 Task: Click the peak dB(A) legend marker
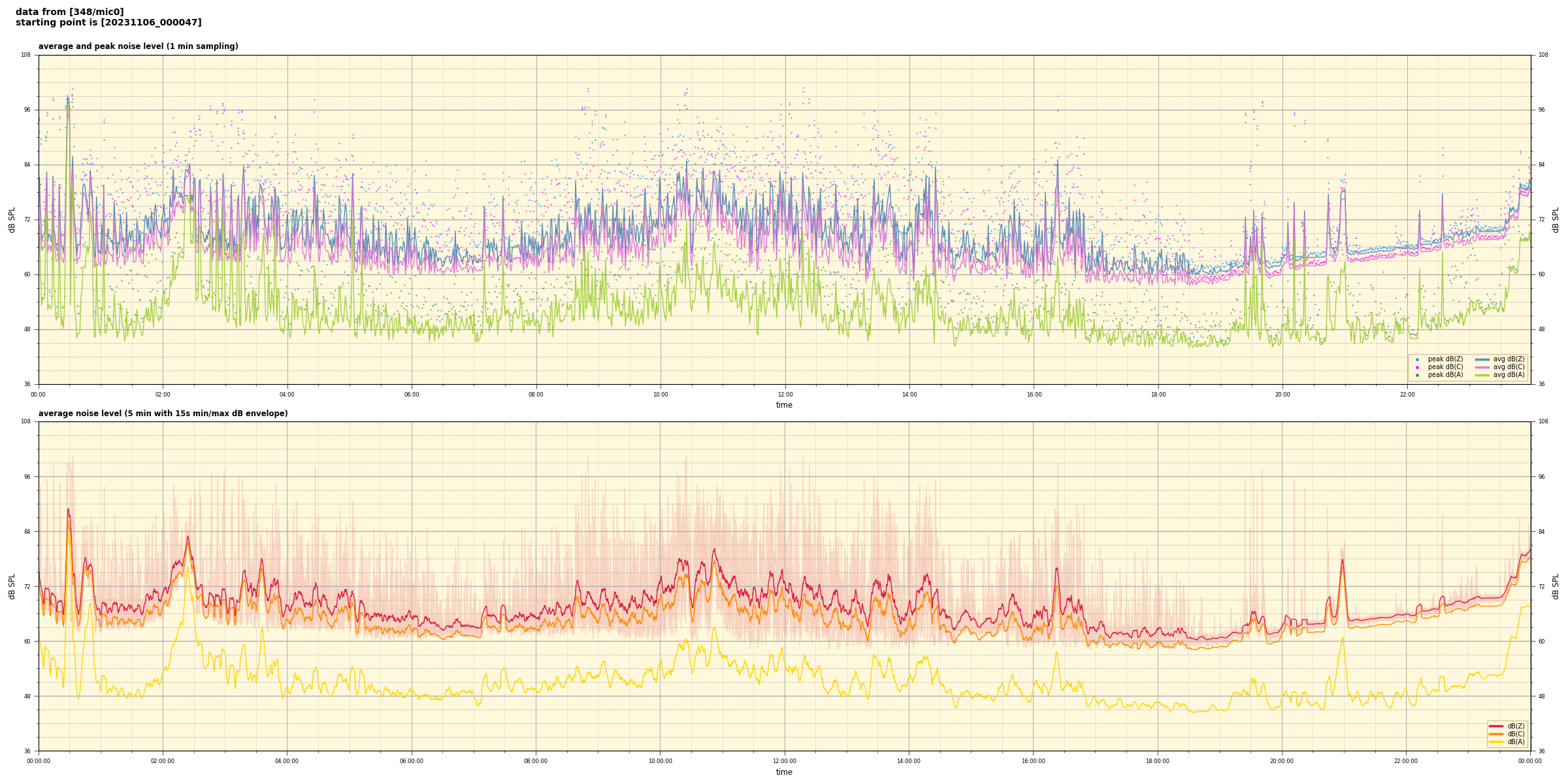click(1417, 375)
